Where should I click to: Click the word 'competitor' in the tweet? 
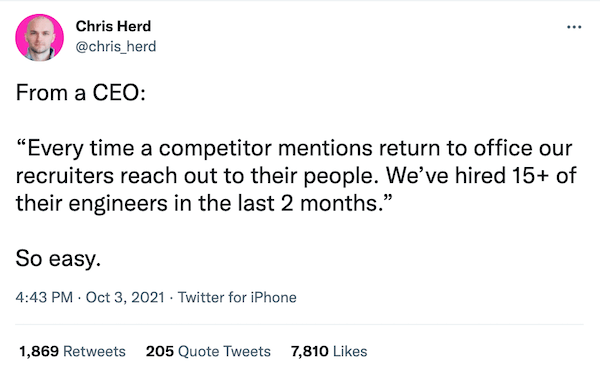216,149
